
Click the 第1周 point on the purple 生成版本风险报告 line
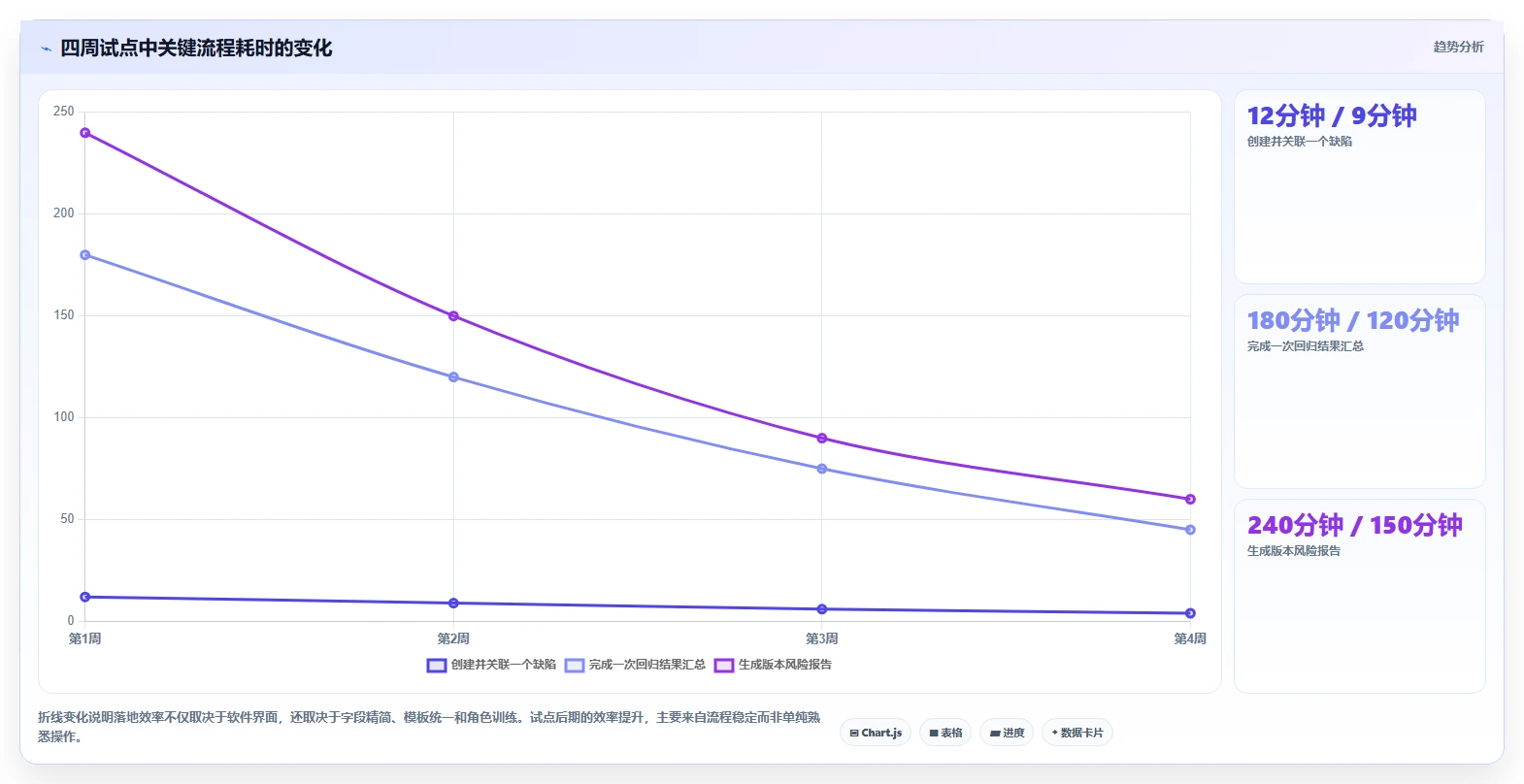(x=85, y=133)
